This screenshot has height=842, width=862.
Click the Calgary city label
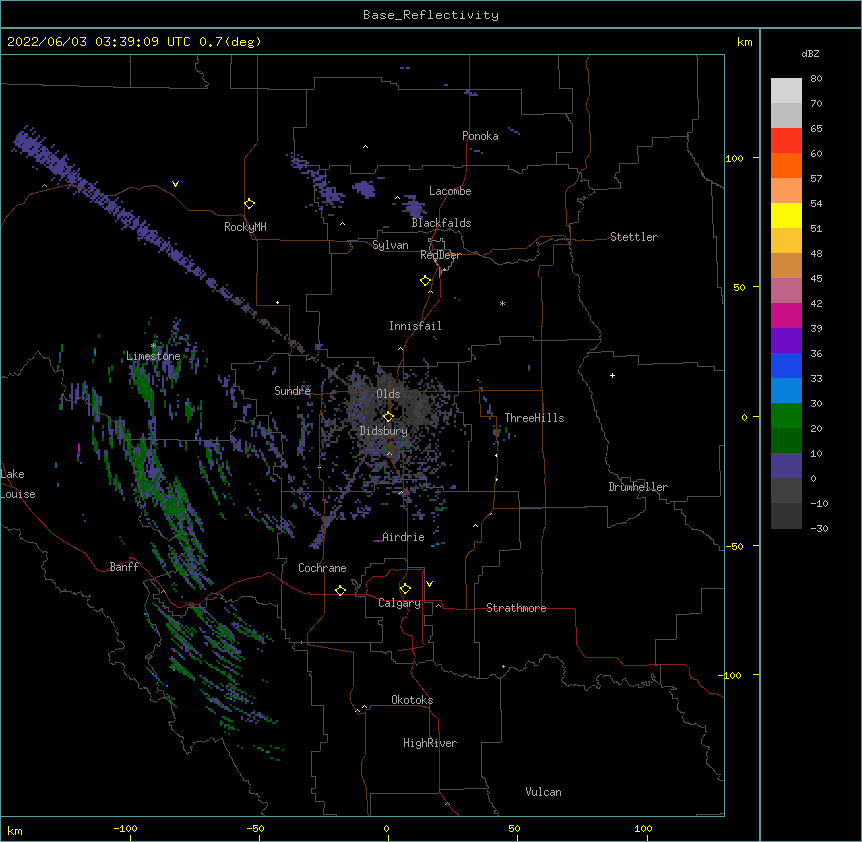(399, 603)
